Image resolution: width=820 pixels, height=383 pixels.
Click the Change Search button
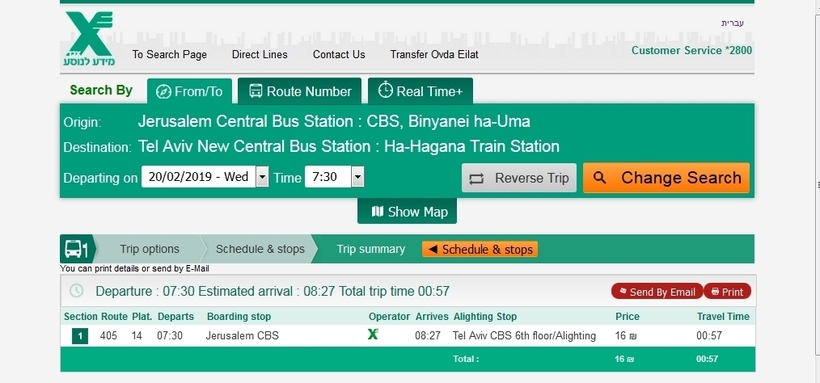666,178
